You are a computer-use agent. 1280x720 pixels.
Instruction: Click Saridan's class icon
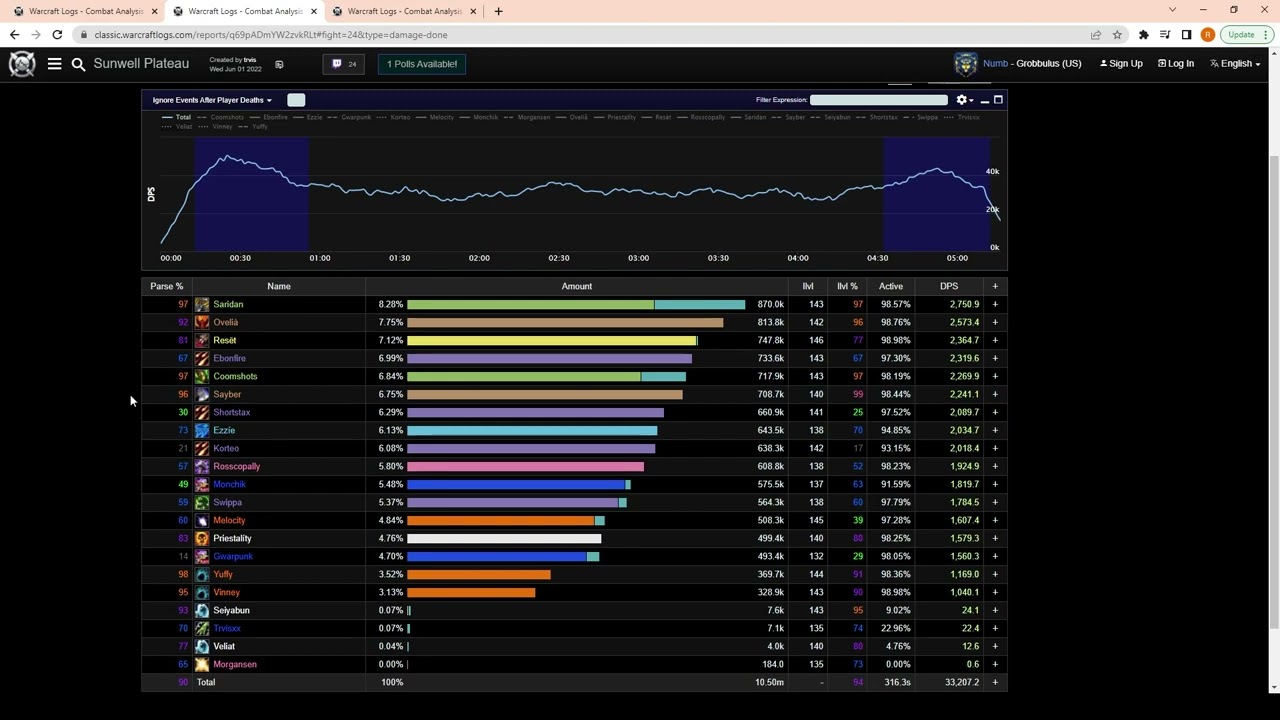click(x=202, y=304)
